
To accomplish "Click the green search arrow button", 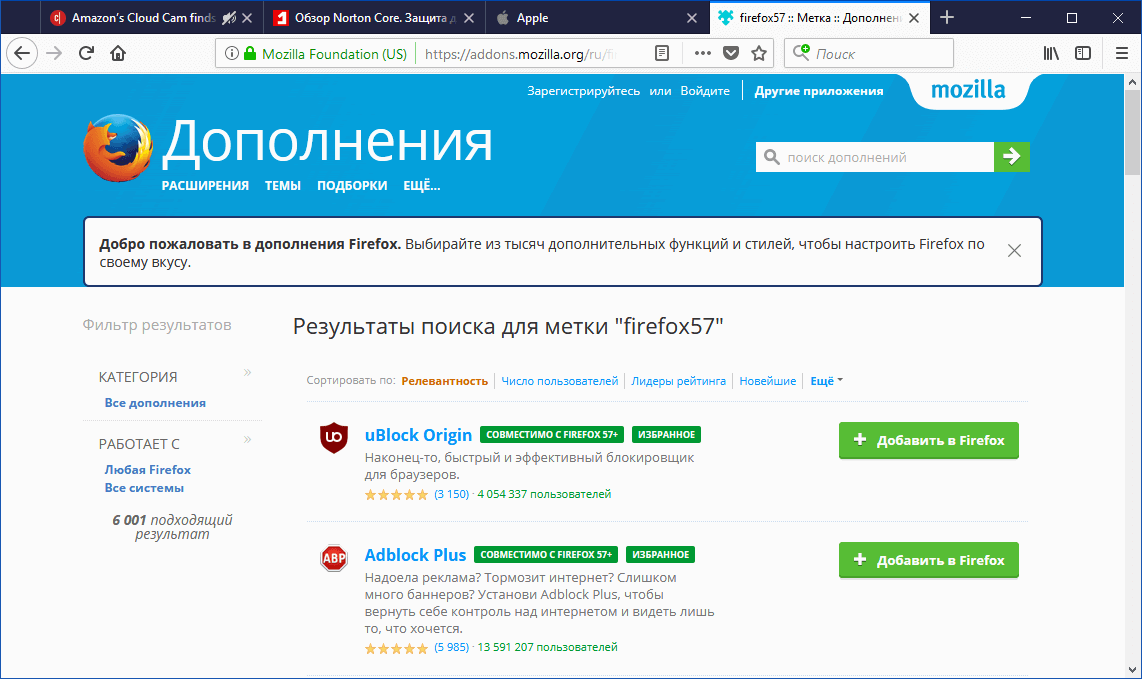I will pos(1011,157).
